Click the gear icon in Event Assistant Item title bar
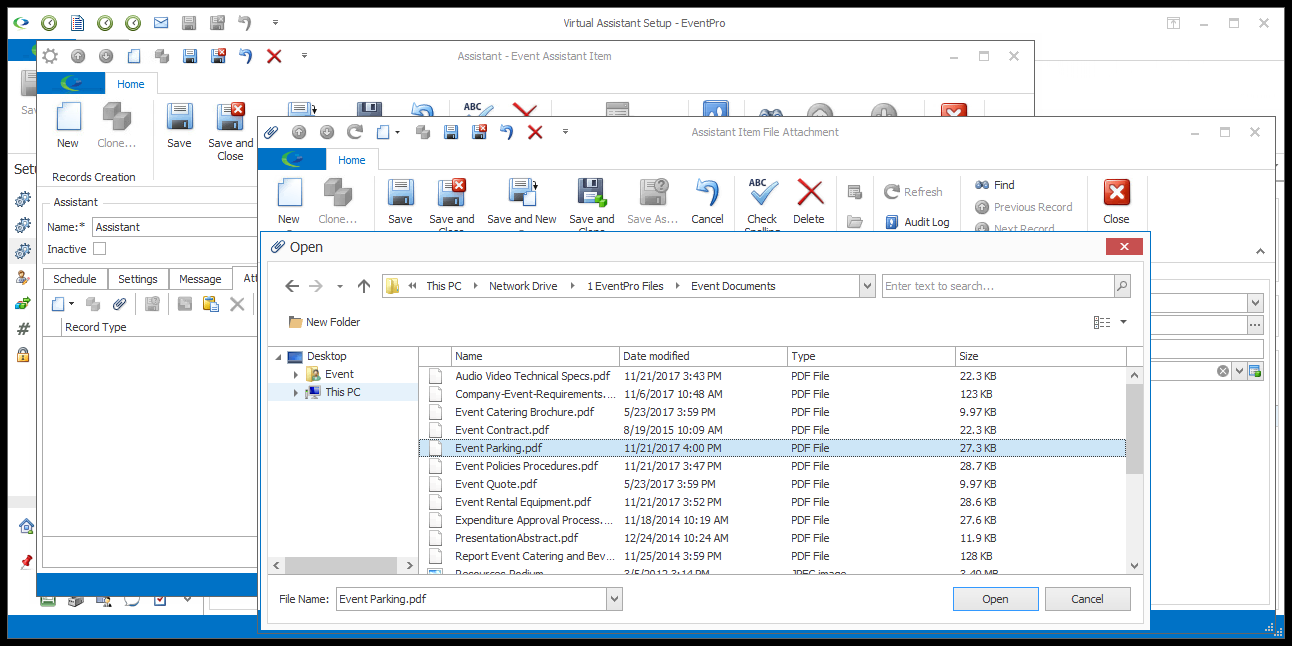 click(x=50, y=56)
